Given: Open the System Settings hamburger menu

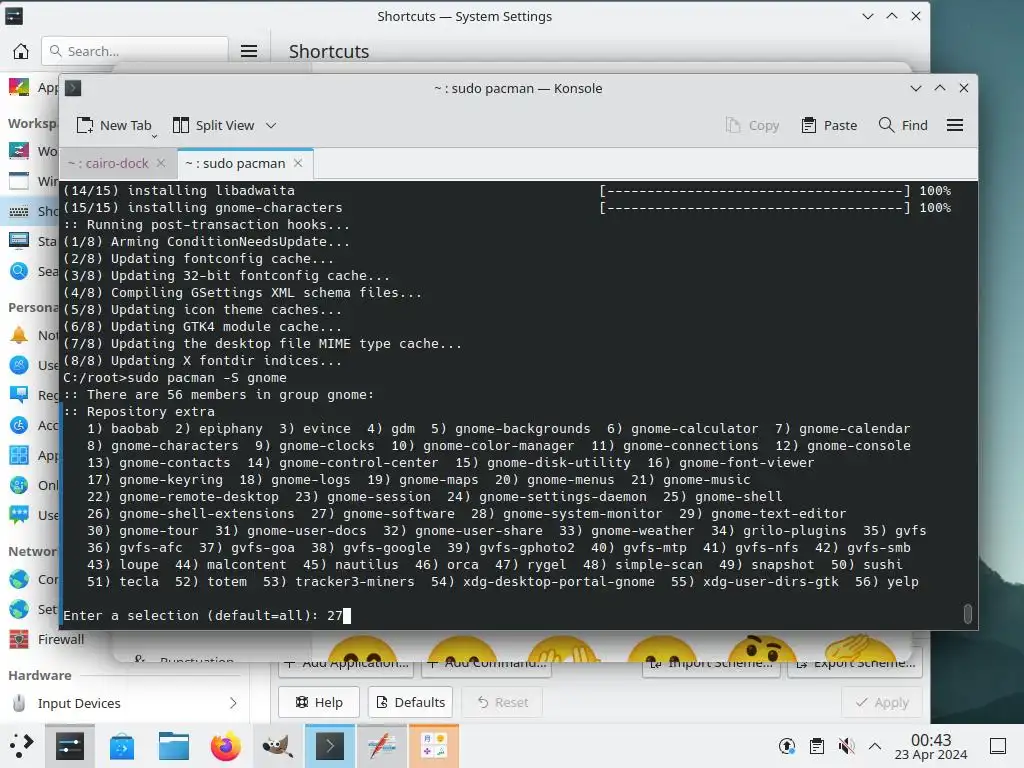Looking at the screenshot, I should pyautogui.click(x=249, y=51).
